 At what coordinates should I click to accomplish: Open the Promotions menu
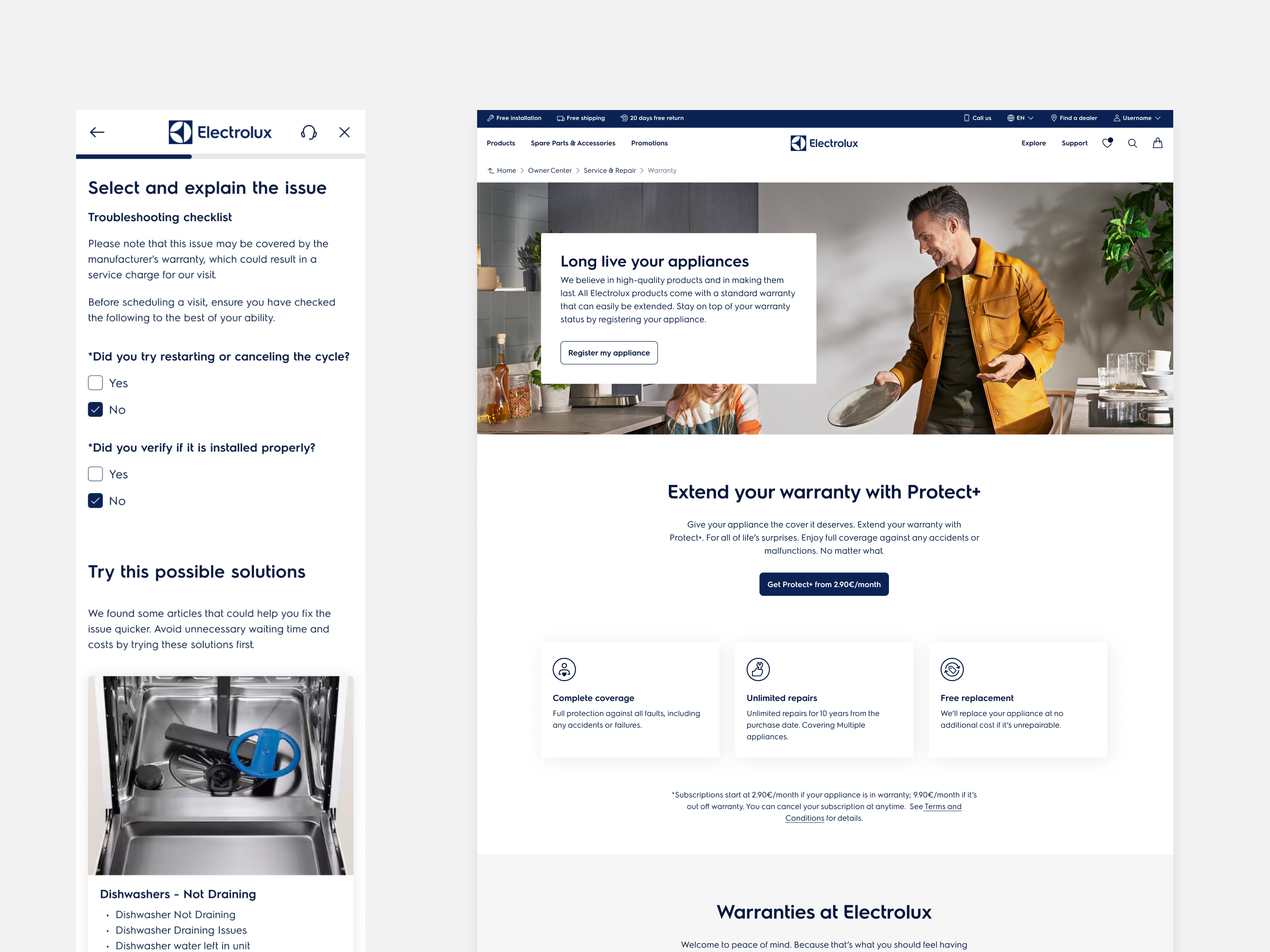coord(649,144)
